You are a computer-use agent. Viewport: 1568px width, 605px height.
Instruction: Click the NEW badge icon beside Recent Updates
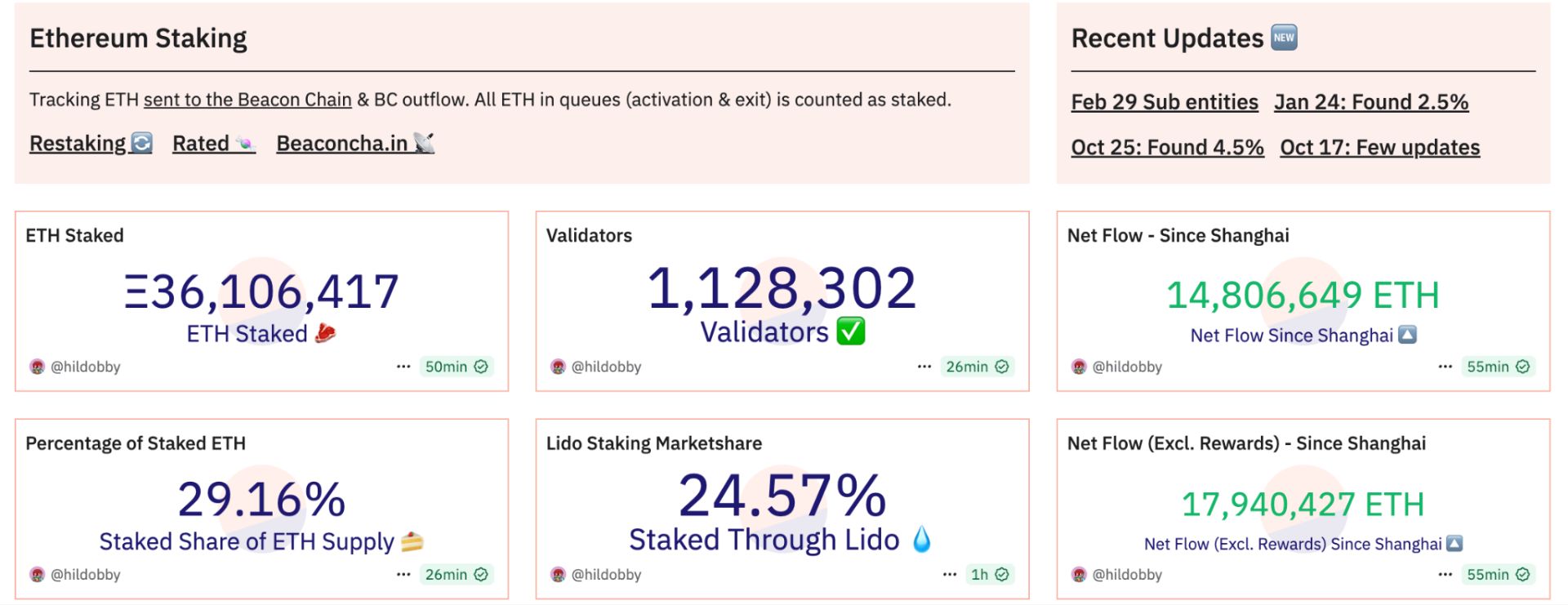tap(1284, 38)
